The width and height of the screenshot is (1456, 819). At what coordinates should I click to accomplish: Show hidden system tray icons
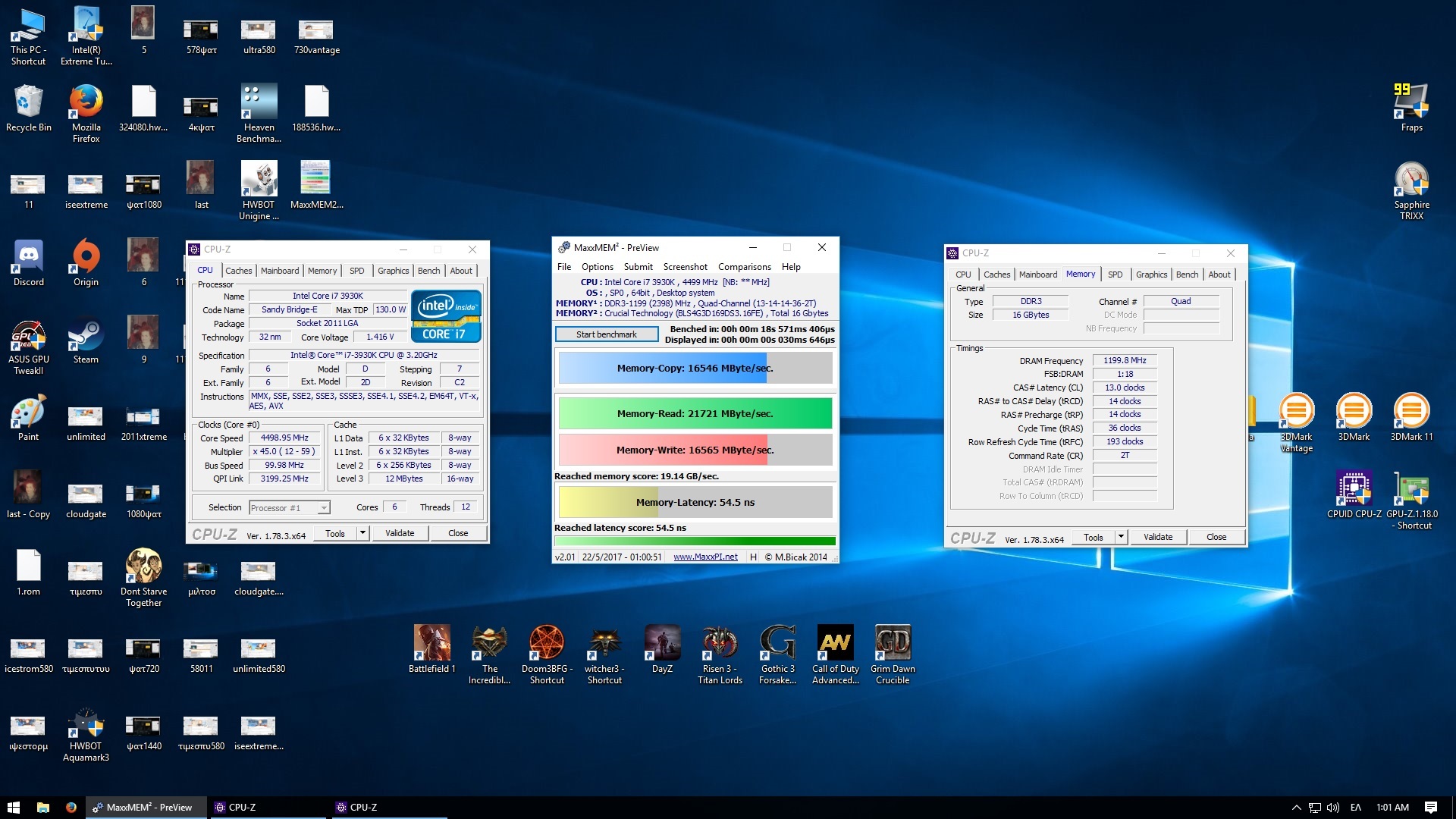click(x=1296, y=808)
